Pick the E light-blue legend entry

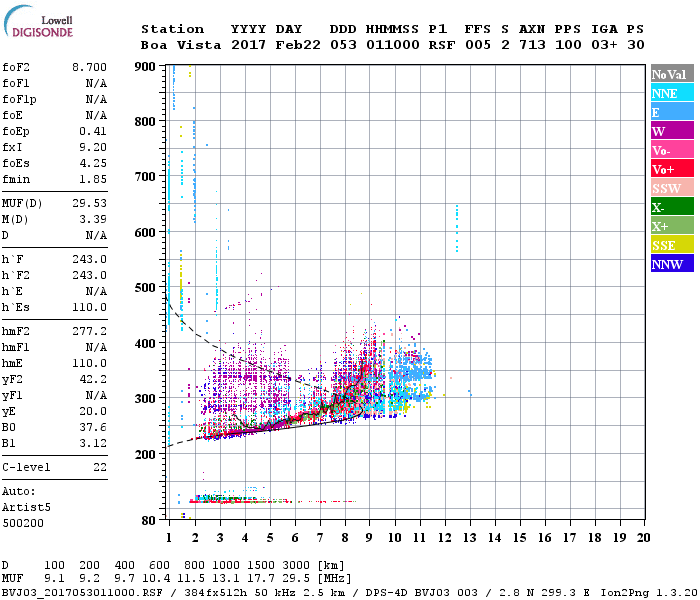[672, 112]
